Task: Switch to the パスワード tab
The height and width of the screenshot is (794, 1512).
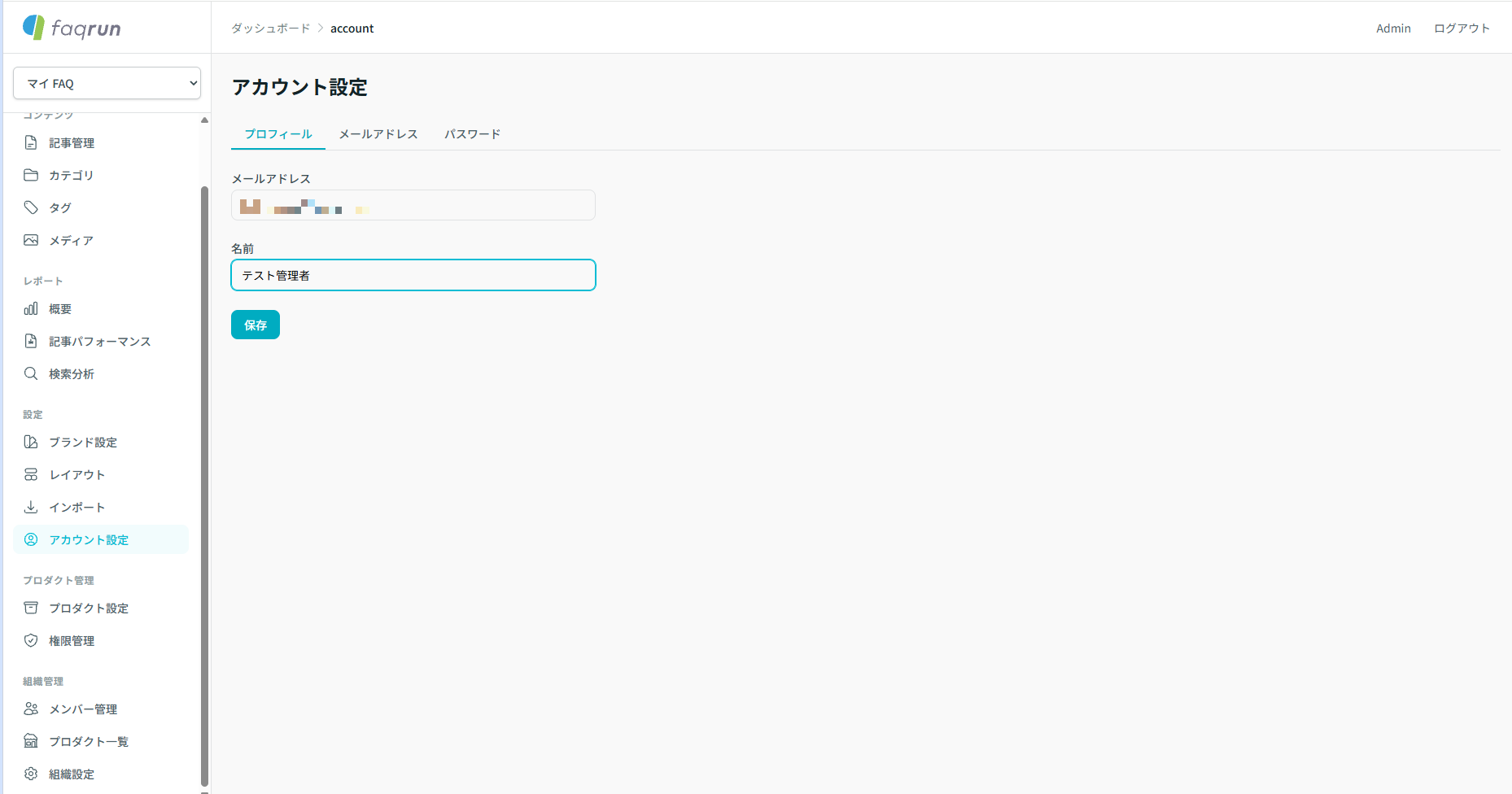Action: [x=472, y=133]
